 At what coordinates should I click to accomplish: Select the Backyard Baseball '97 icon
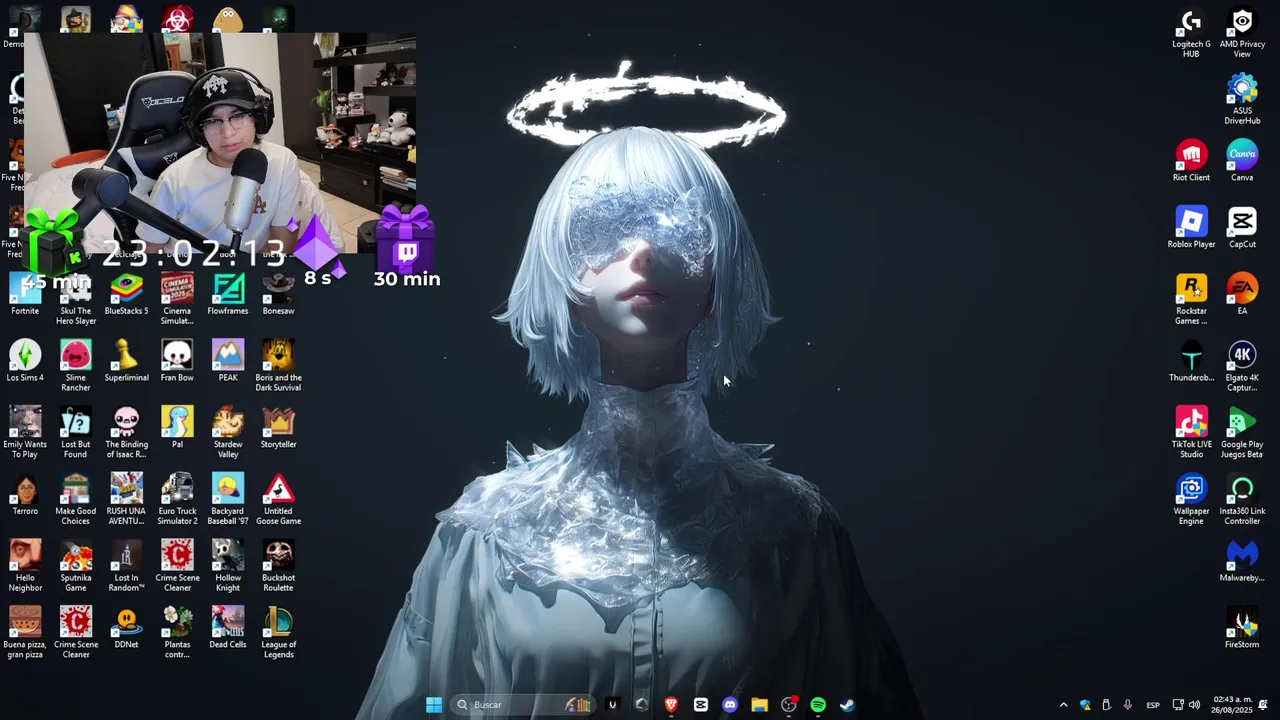tap(228, 499)
